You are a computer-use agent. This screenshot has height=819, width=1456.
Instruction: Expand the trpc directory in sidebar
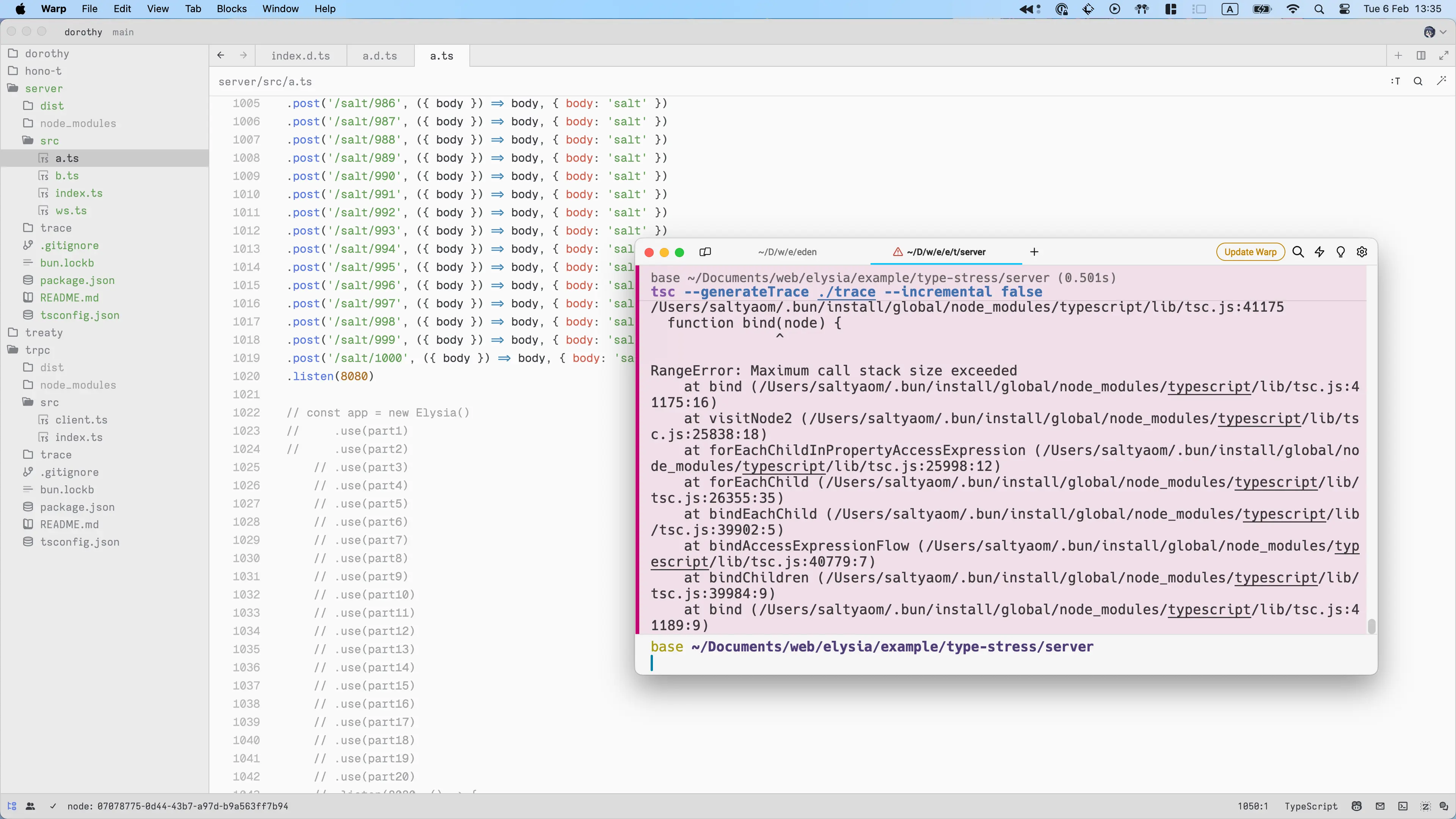[x=37, y=350]
